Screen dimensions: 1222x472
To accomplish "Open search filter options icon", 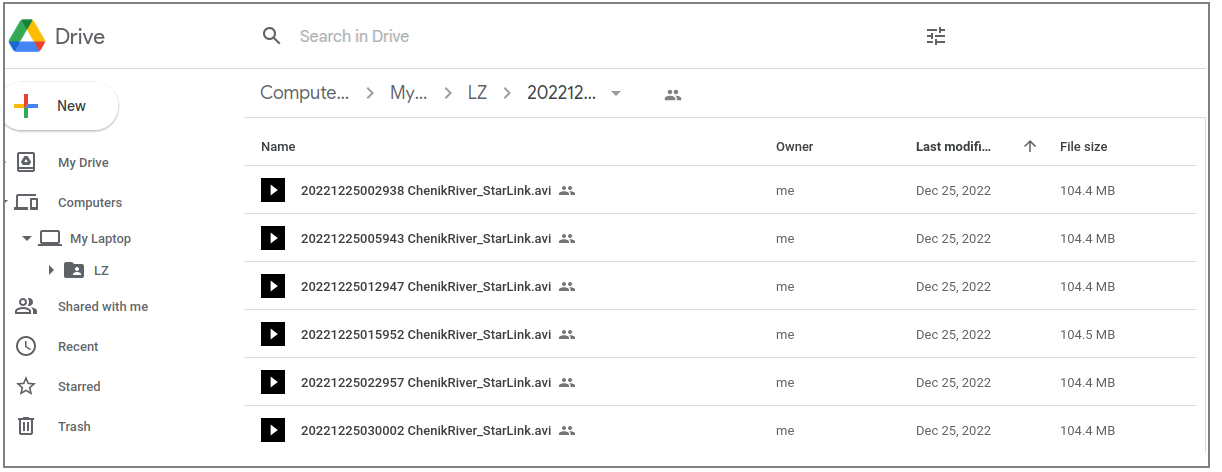I will point(936,37).
